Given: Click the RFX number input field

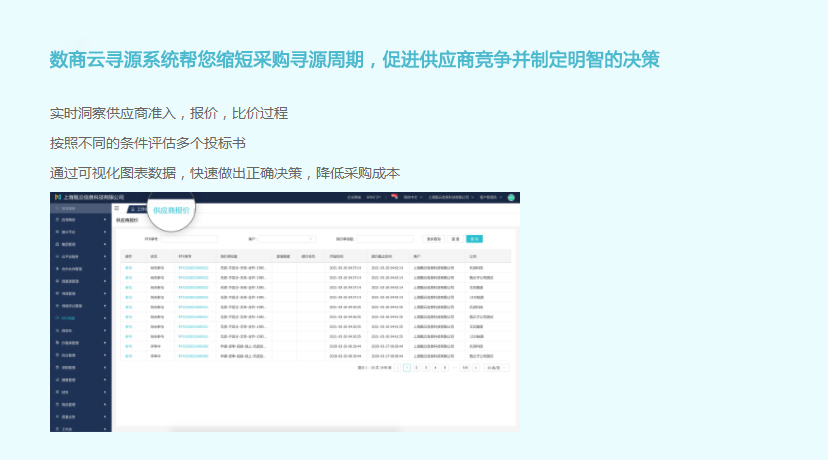Looking at the screenshot, I should (x=189, y=239).
